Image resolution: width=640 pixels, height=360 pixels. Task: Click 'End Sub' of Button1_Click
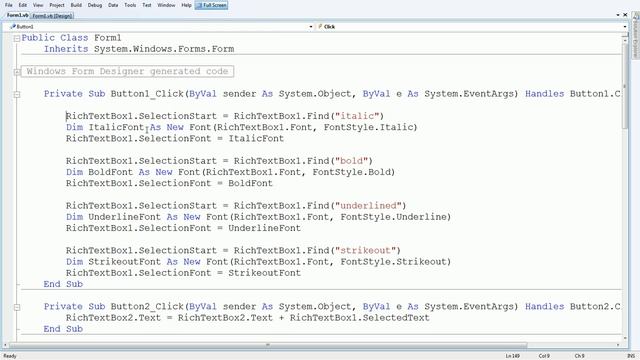pos(63,284)
